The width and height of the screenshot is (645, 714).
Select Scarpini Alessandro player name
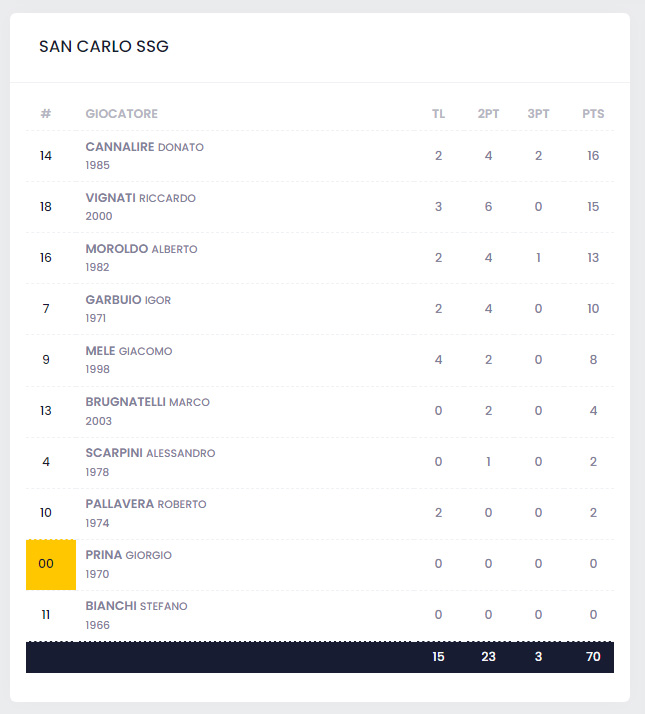tap(150, 453)
